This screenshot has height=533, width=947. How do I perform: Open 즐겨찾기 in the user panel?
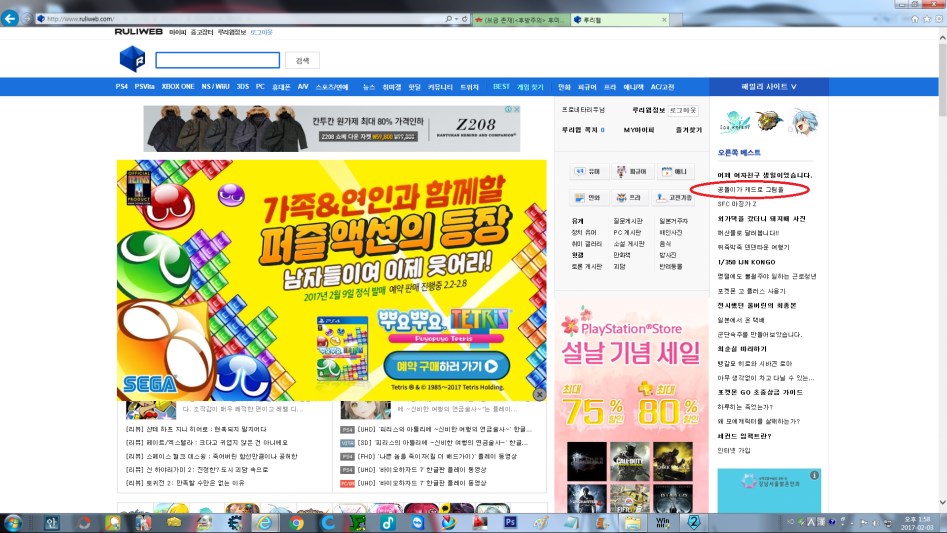click(x=689, y=130)
